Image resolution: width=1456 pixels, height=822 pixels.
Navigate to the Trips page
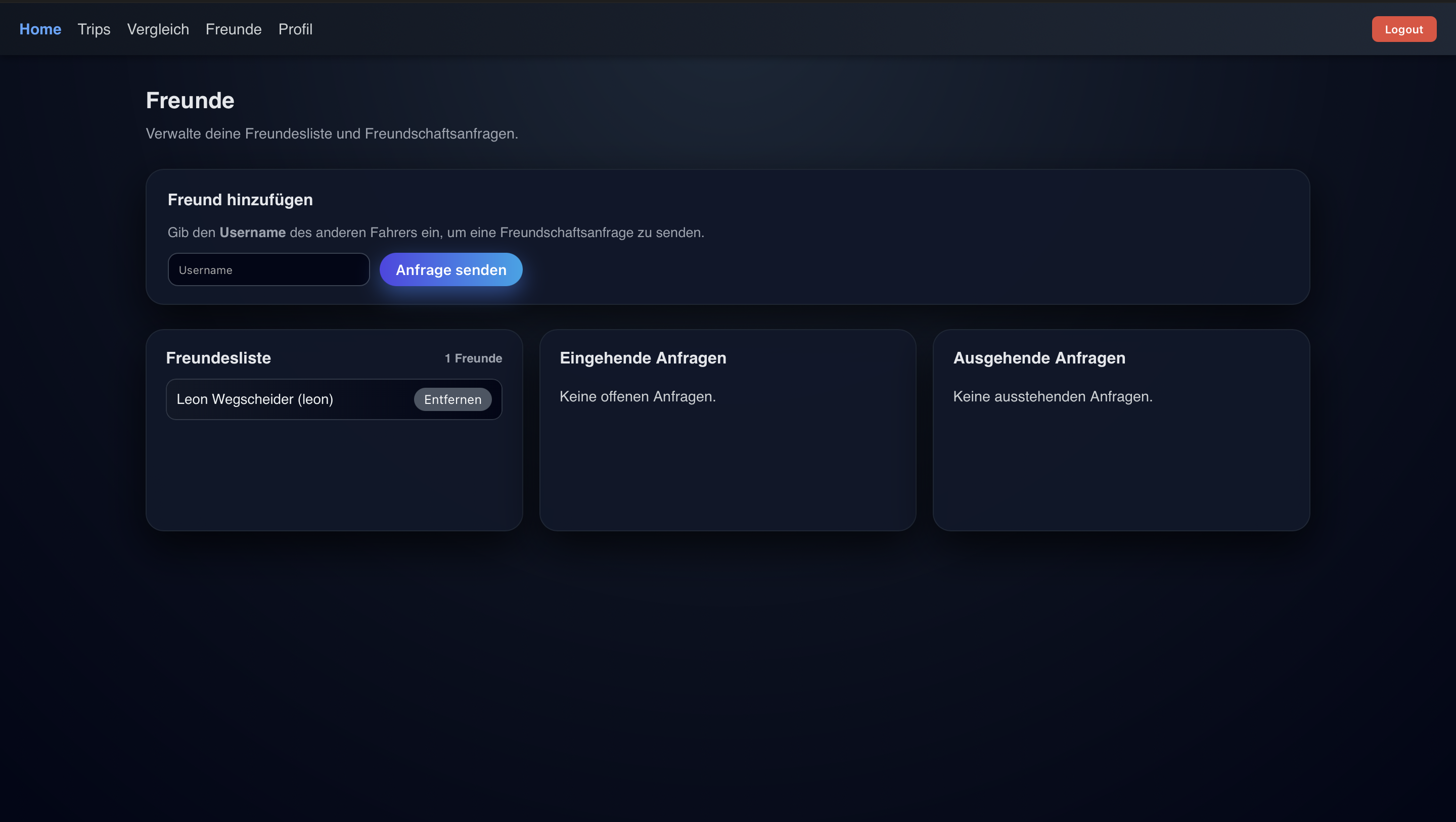click(93, 29)
